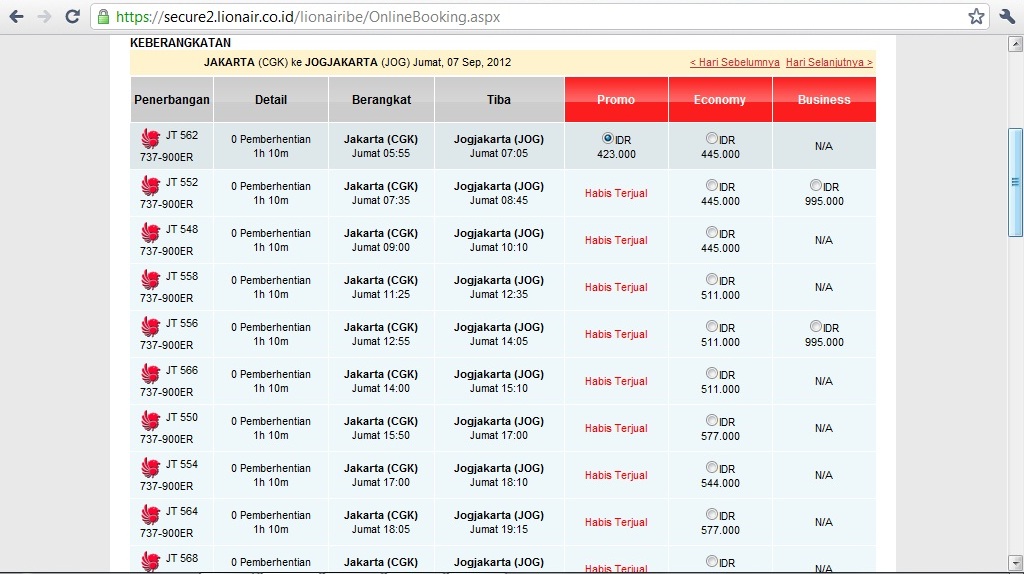Select Business fare 995.000 for JT 556

click(816, 327)
